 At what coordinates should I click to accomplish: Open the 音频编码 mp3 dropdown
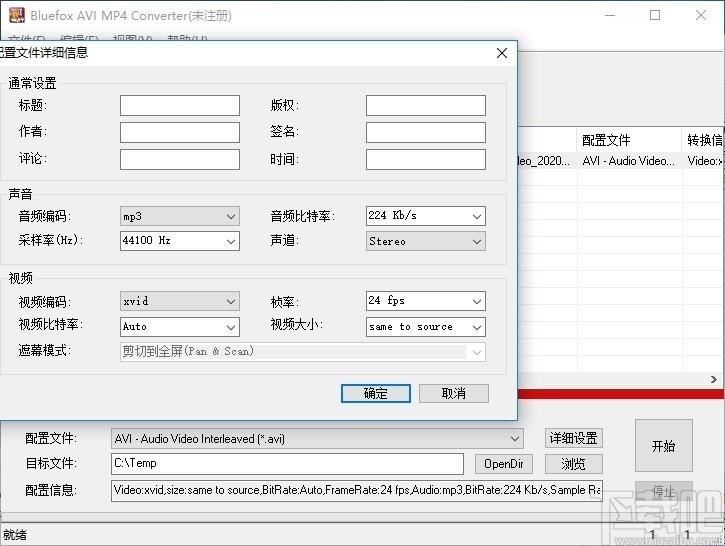point(180,216)
